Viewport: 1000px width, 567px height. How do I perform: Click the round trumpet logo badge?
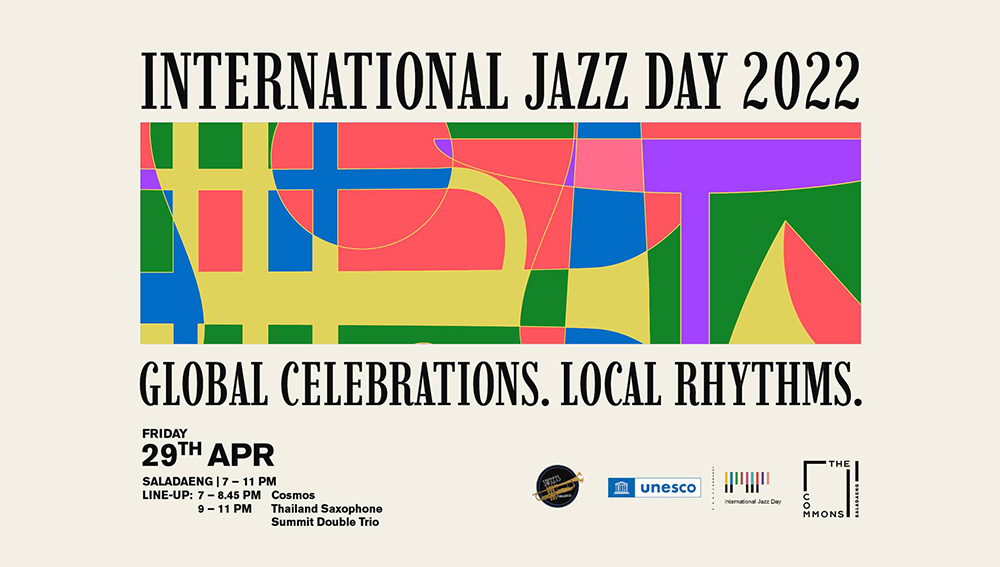pos(556,486)
